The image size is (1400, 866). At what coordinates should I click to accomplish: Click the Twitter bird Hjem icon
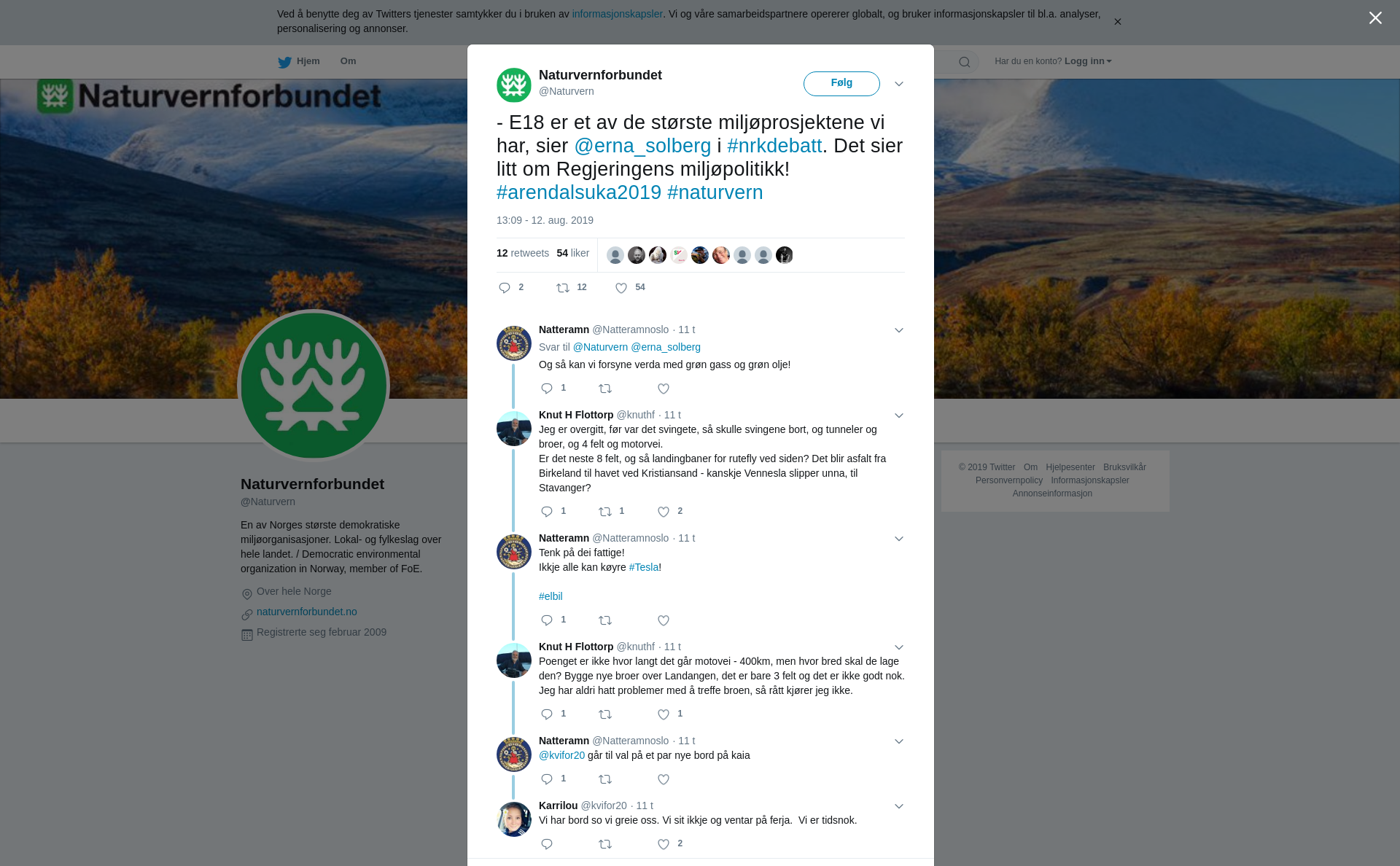pyautogui.click(x=284, y=62)
